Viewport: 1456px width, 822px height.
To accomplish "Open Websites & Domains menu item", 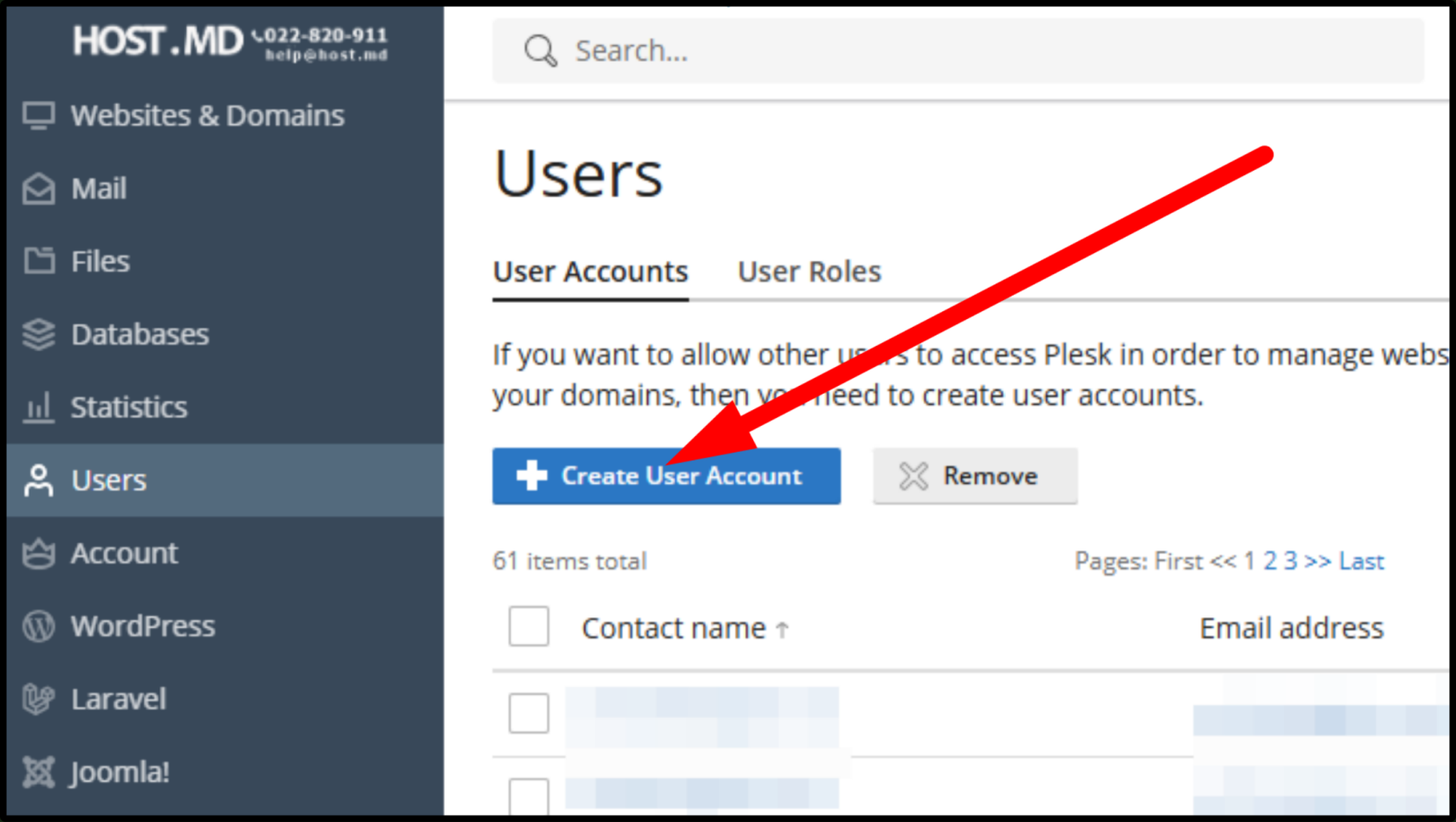I will 225,115.
